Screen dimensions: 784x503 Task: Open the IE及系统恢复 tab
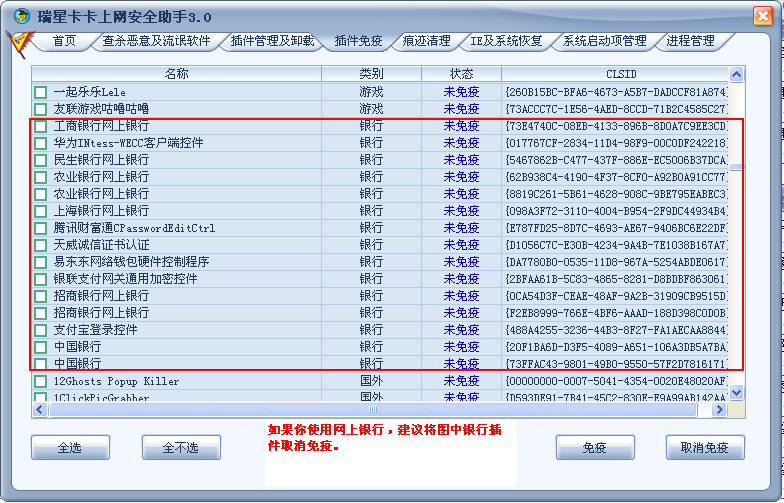coord(506,41)
